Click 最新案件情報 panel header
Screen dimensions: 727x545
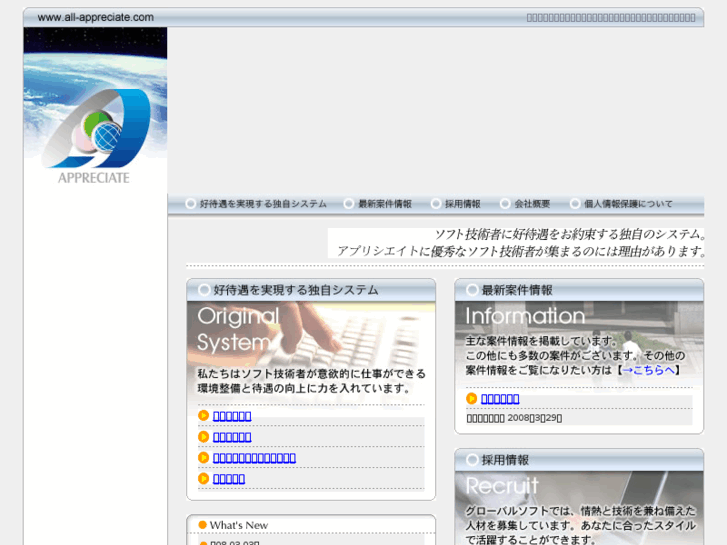pos(579,290)
